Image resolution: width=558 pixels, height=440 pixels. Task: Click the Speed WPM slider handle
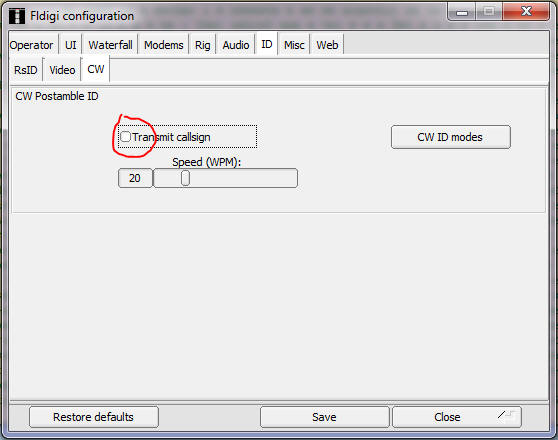pyautogui.click(x=185, y=178)
